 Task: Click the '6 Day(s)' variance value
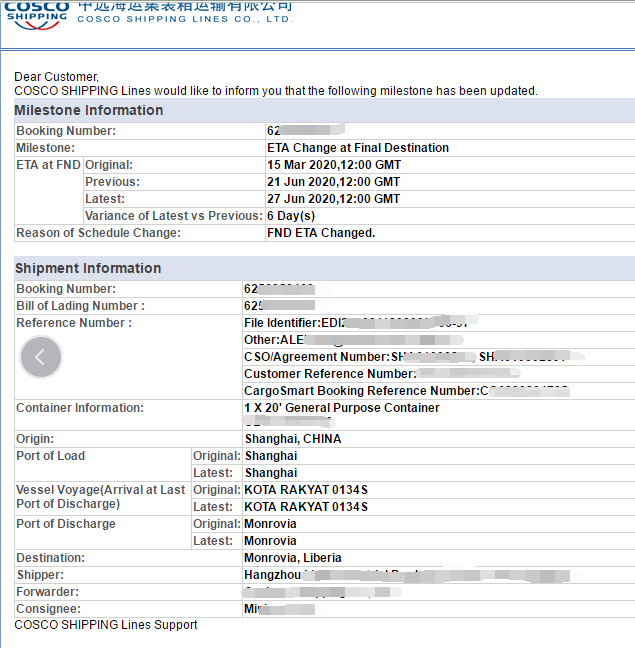[291, 216]
